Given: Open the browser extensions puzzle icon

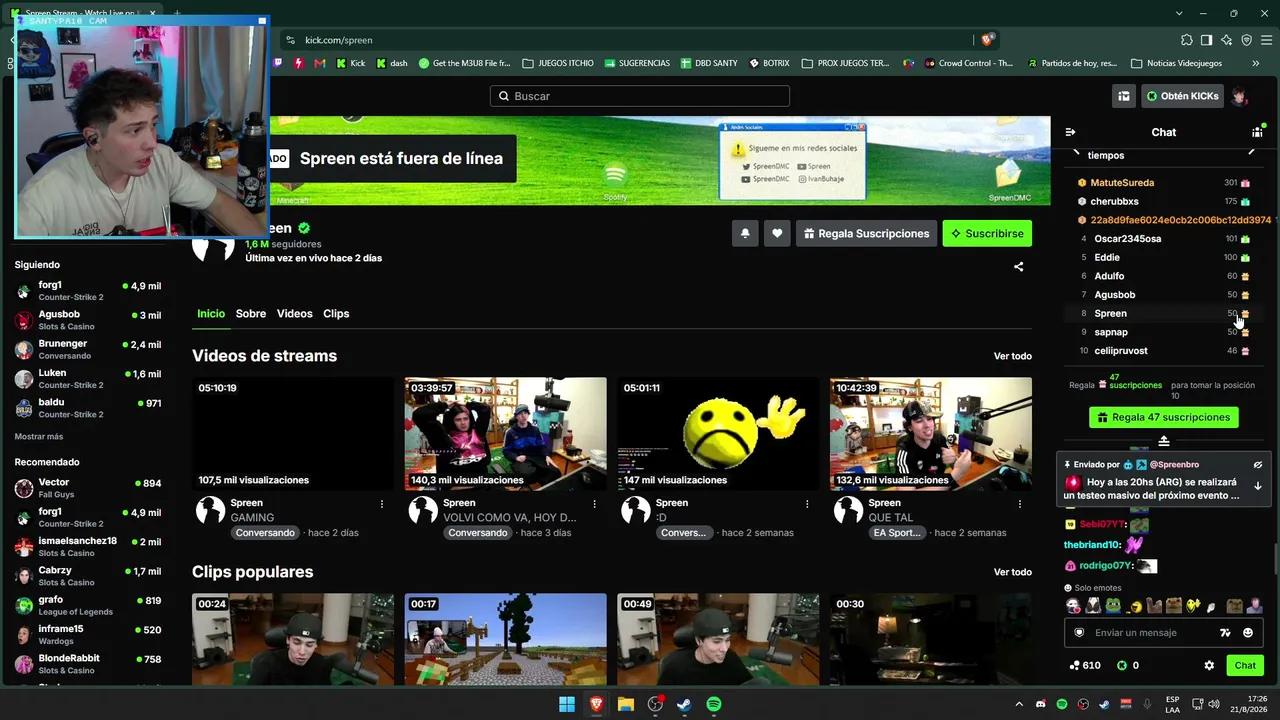Looking at the screenshot, I should (1187, 40).
